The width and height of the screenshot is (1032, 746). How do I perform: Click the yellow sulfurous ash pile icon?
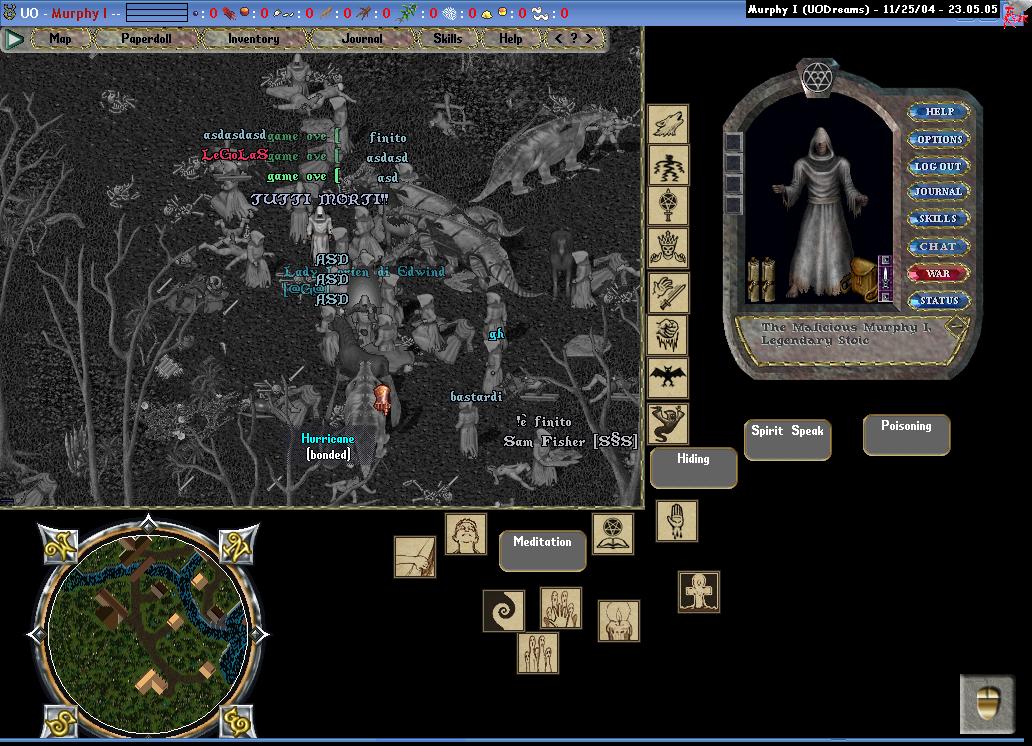tap(487, 13)
